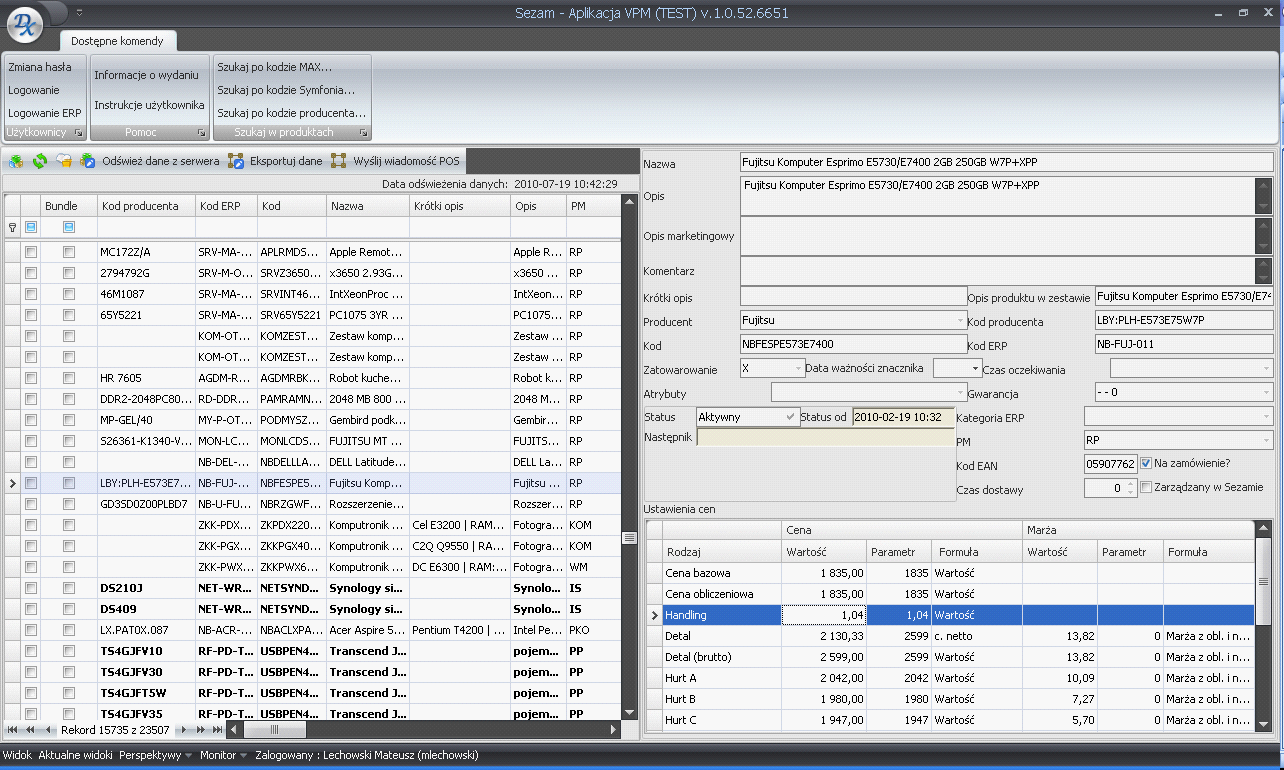Click the Logowanie ERP command

45,113
